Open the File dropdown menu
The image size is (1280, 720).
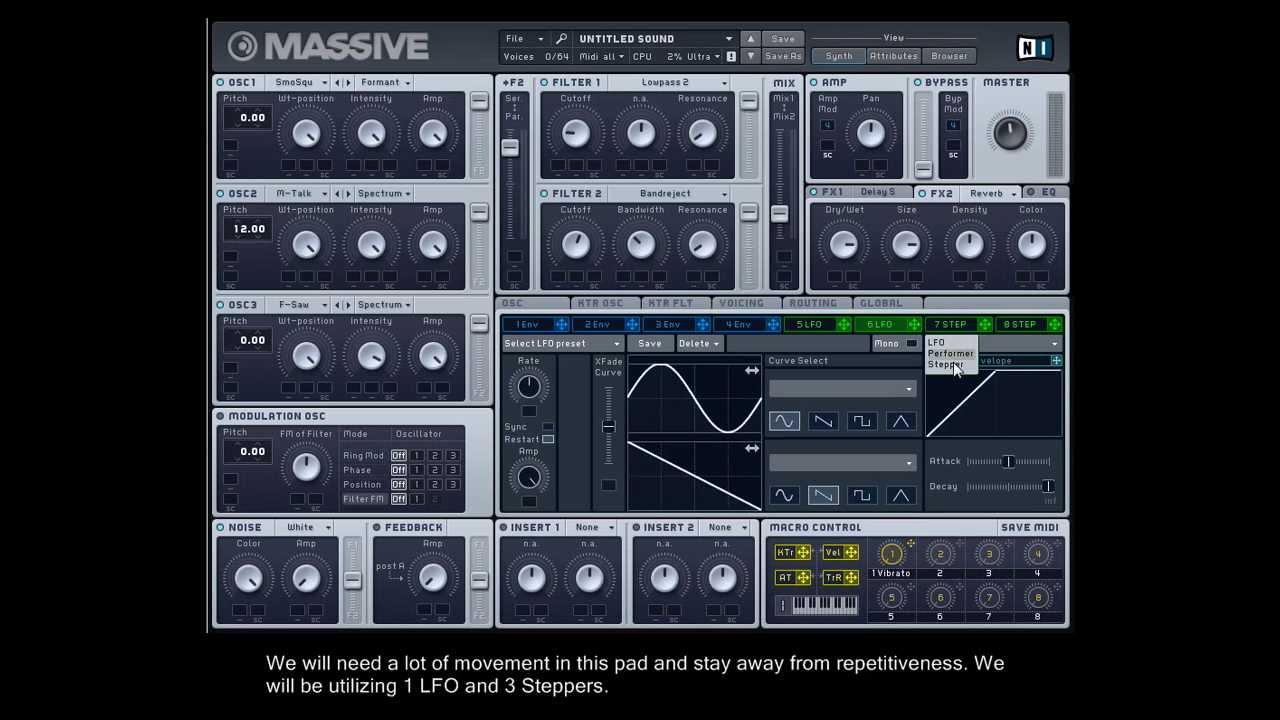click(x=524, y=39)
